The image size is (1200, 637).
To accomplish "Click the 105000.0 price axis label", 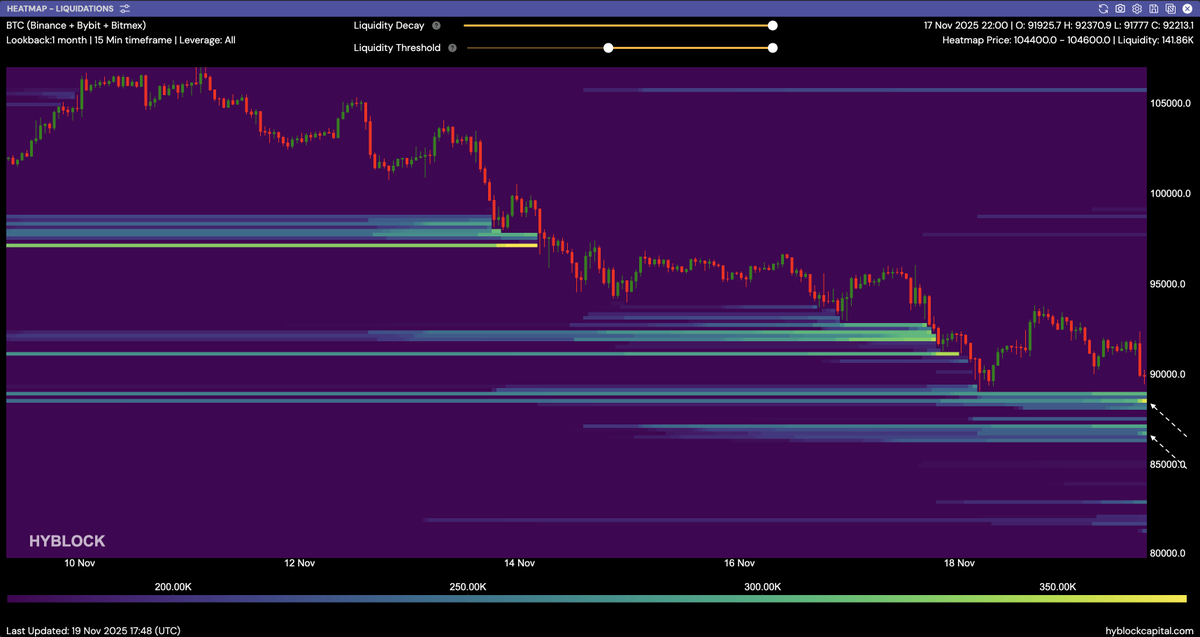I will [x=1171, y=103].
